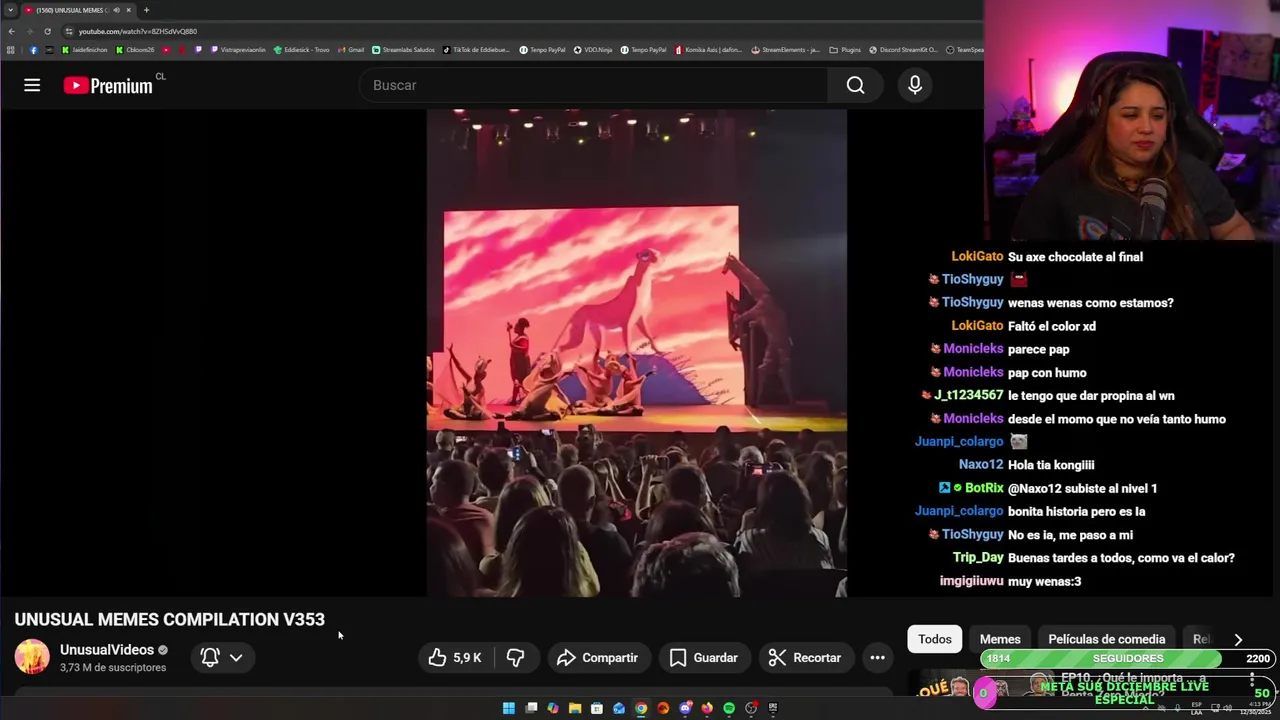Save the video with Guardar
Viewport: 1280px width, 720px height.
pyautogui.click(x=704, y=657)
